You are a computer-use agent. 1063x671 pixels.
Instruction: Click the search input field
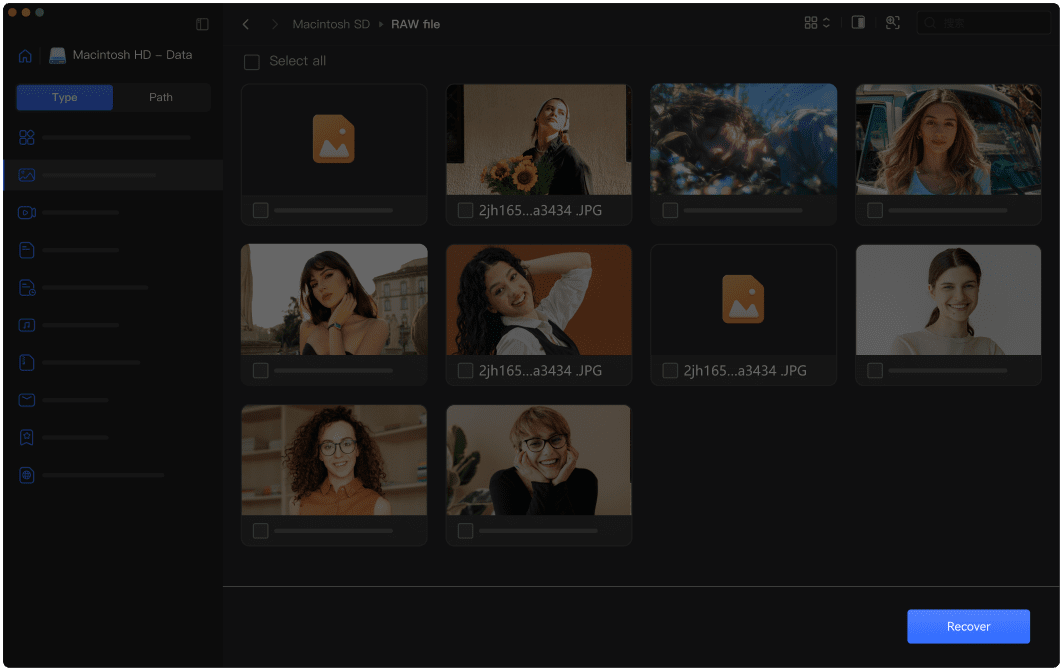click(x=990, y=23)
